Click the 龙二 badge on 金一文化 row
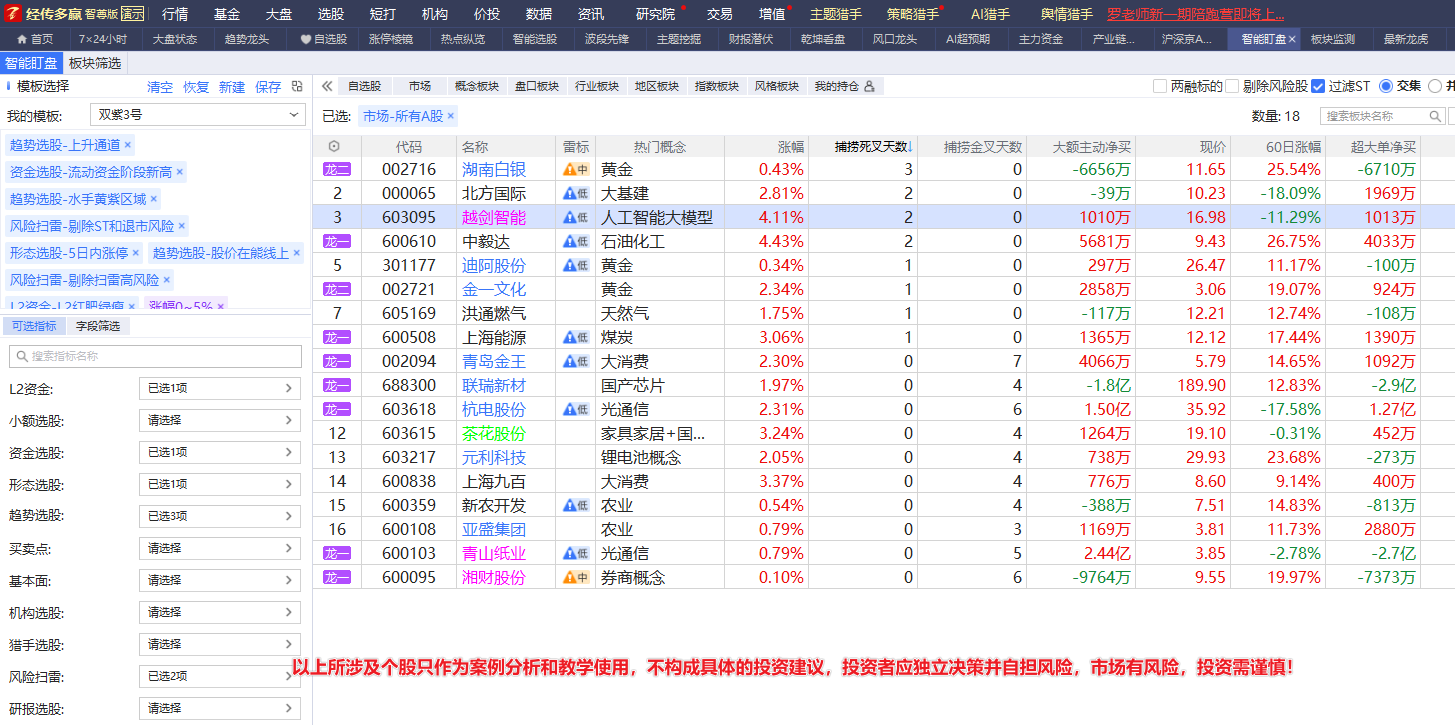The image size is (1455, 725). (337, 290)
